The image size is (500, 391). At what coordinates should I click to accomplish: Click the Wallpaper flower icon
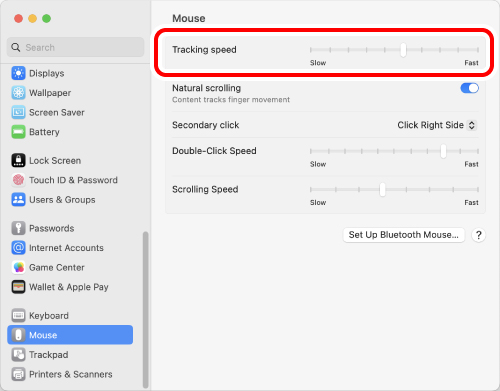(18, 93)
